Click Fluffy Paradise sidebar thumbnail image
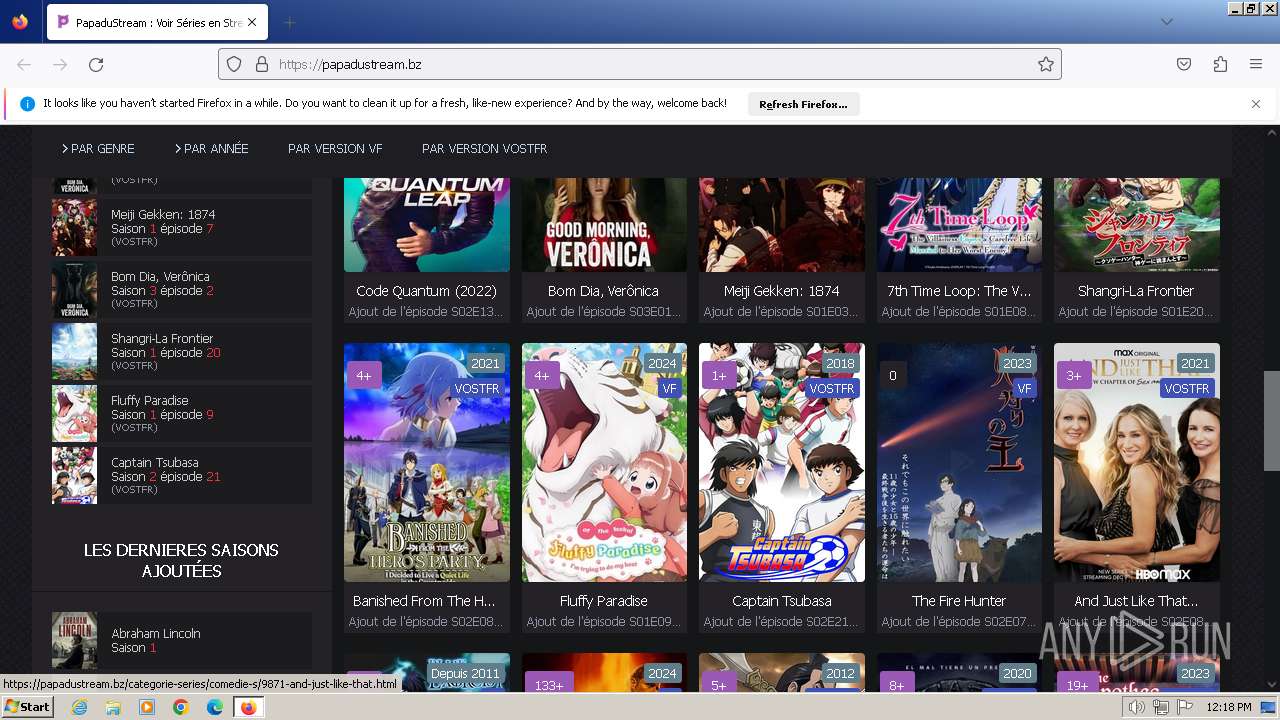Image resolution: width=1280 pixels, height=720 pixels. click(74, 414)
